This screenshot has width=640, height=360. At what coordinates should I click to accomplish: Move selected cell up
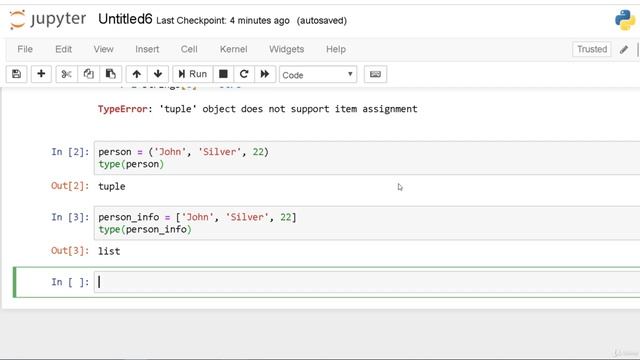click(x=136, y=74)
